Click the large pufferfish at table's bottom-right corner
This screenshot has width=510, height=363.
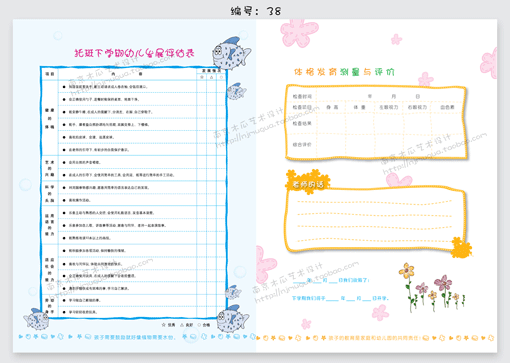coord(232,319)
